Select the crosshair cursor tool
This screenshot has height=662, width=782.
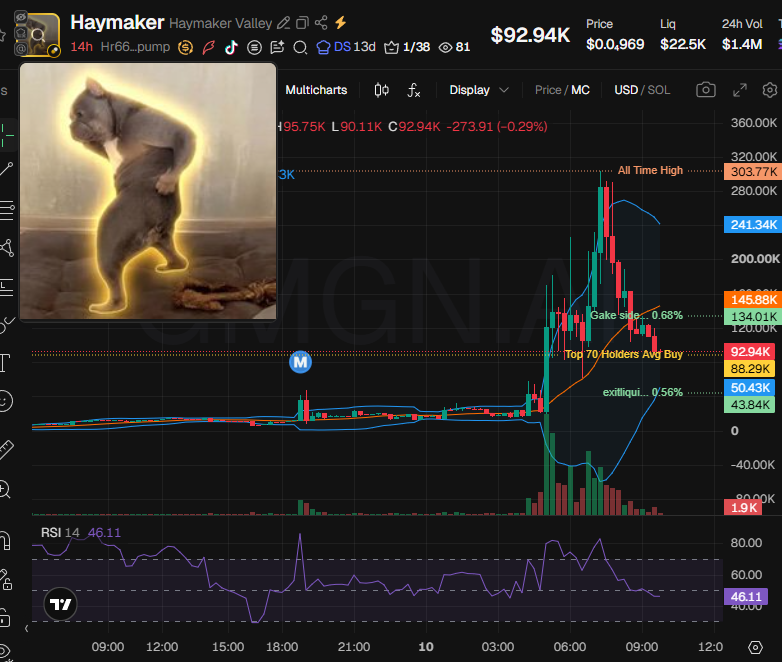pos(7,135)
